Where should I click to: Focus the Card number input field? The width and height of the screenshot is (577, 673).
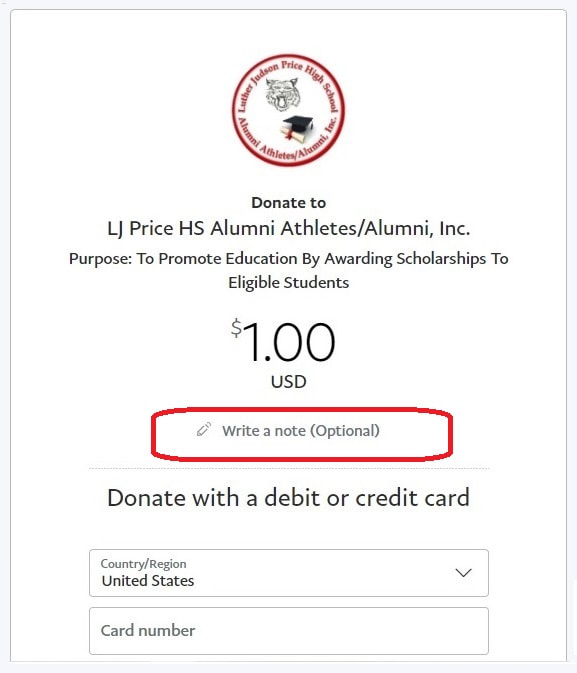288,631
